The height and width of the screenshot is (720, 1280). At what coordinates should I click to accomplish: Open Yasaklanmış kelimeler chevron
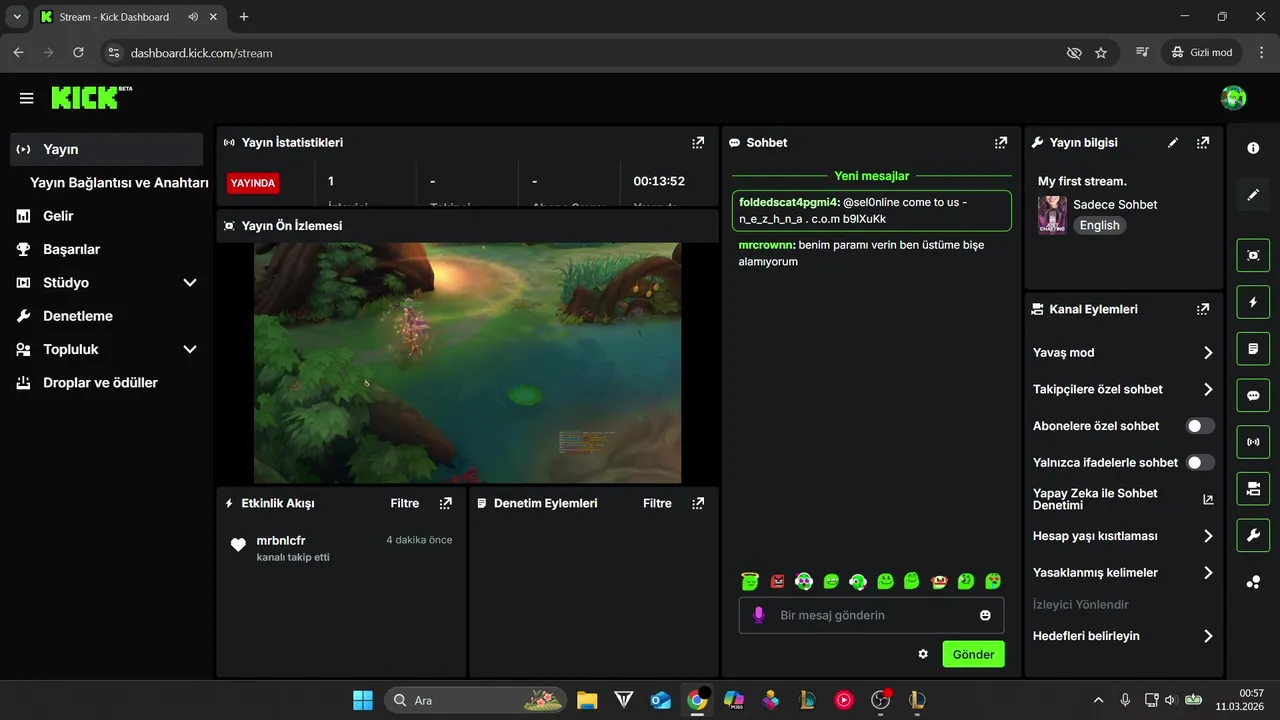coord(1208,573)
